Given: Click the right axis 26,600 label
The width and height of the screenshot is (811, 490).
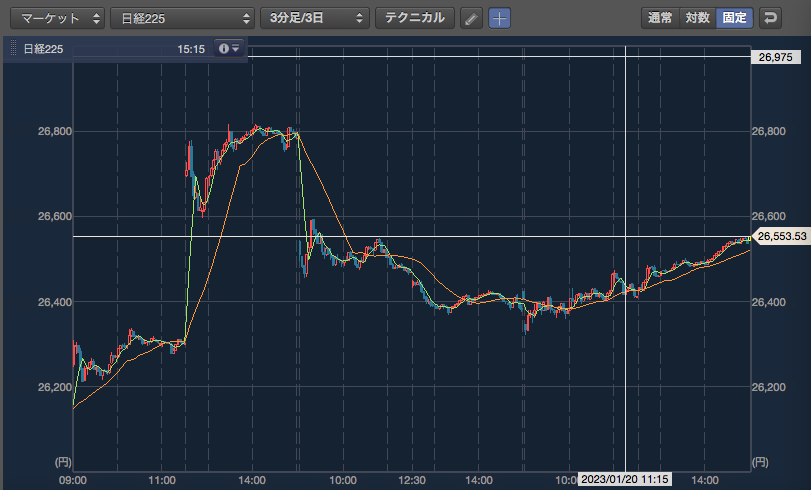Looking at the screenshot, I should (x=769, y=216).
